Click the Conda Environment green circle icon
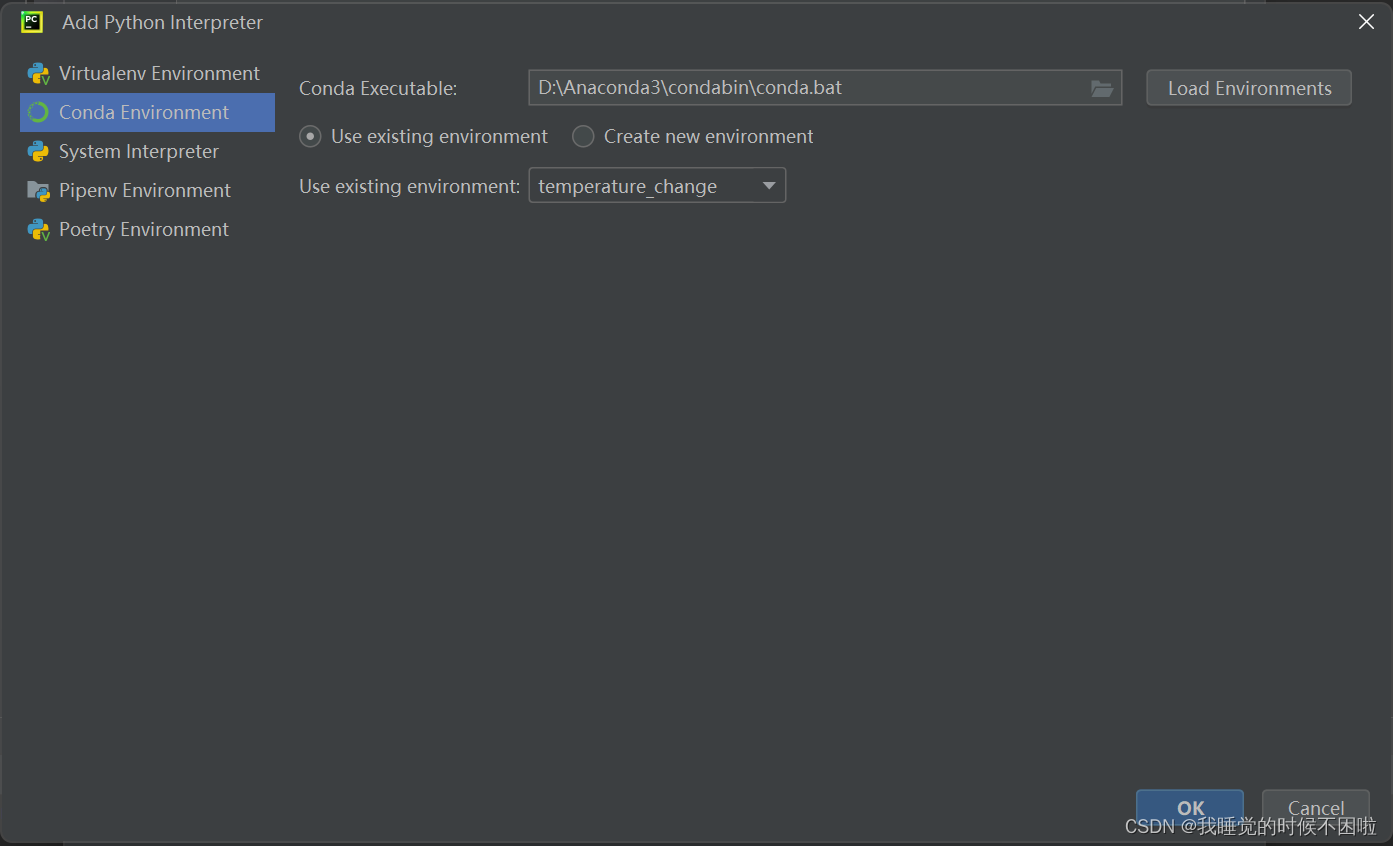 pos(38,113)
